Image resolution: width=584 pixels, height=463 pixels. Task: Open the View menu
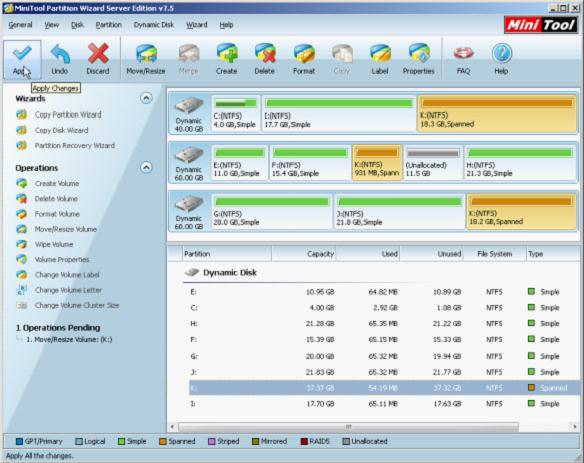tap(51, 25)
